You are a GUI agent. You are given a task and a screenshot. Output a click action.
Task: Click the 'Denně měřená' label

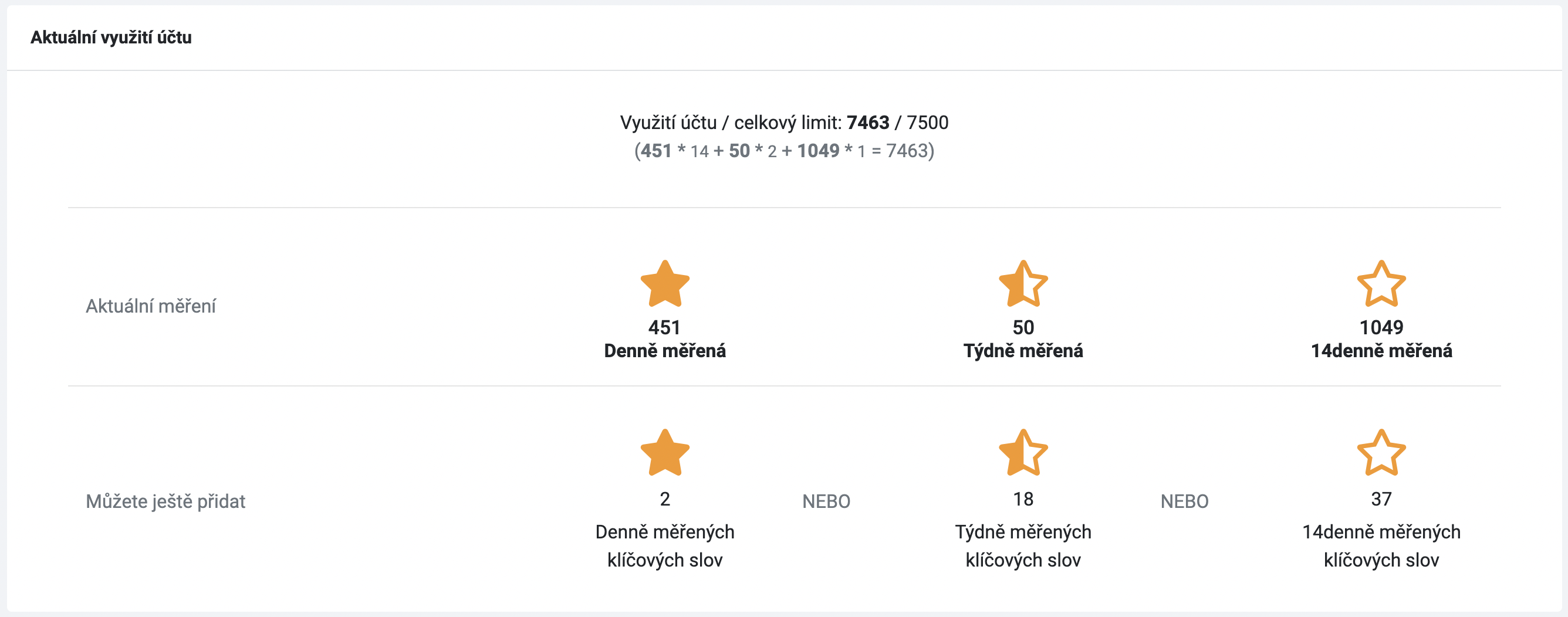point(665,351)
